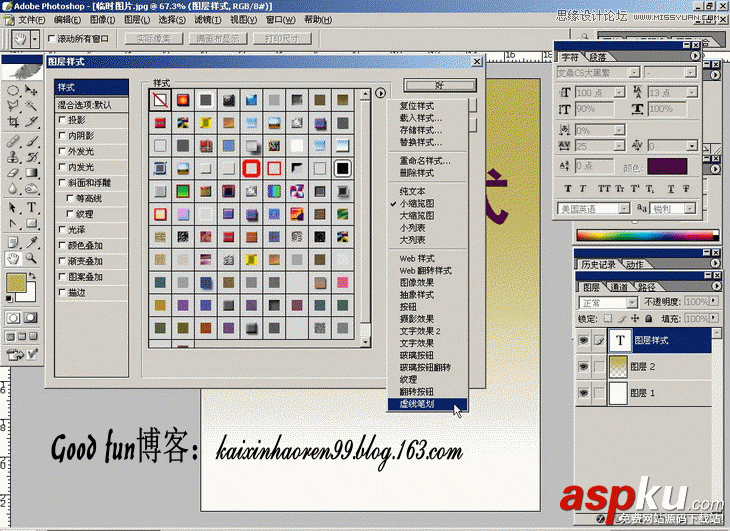Screen dimensions: 730x531
Task: Switch to 动作 tab
Action: [634, 264]
